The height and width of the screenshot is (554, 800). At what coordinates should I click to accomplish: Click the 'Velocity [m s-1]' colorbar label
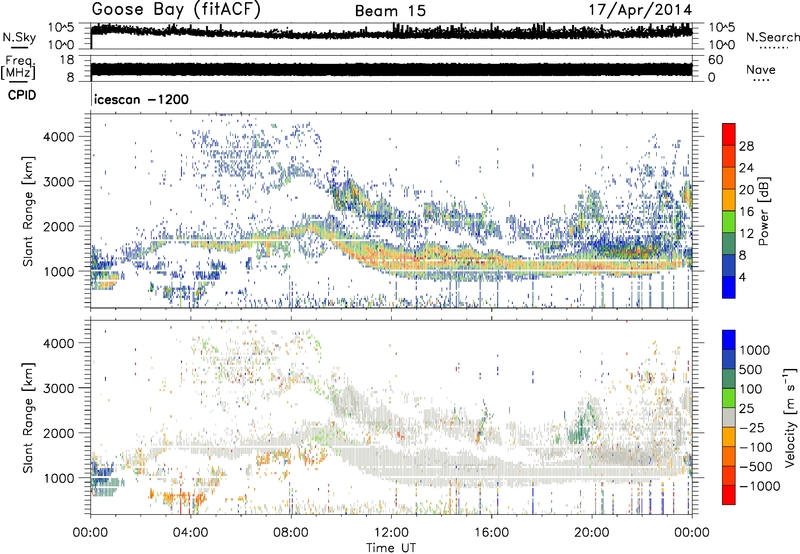(790, 417)
